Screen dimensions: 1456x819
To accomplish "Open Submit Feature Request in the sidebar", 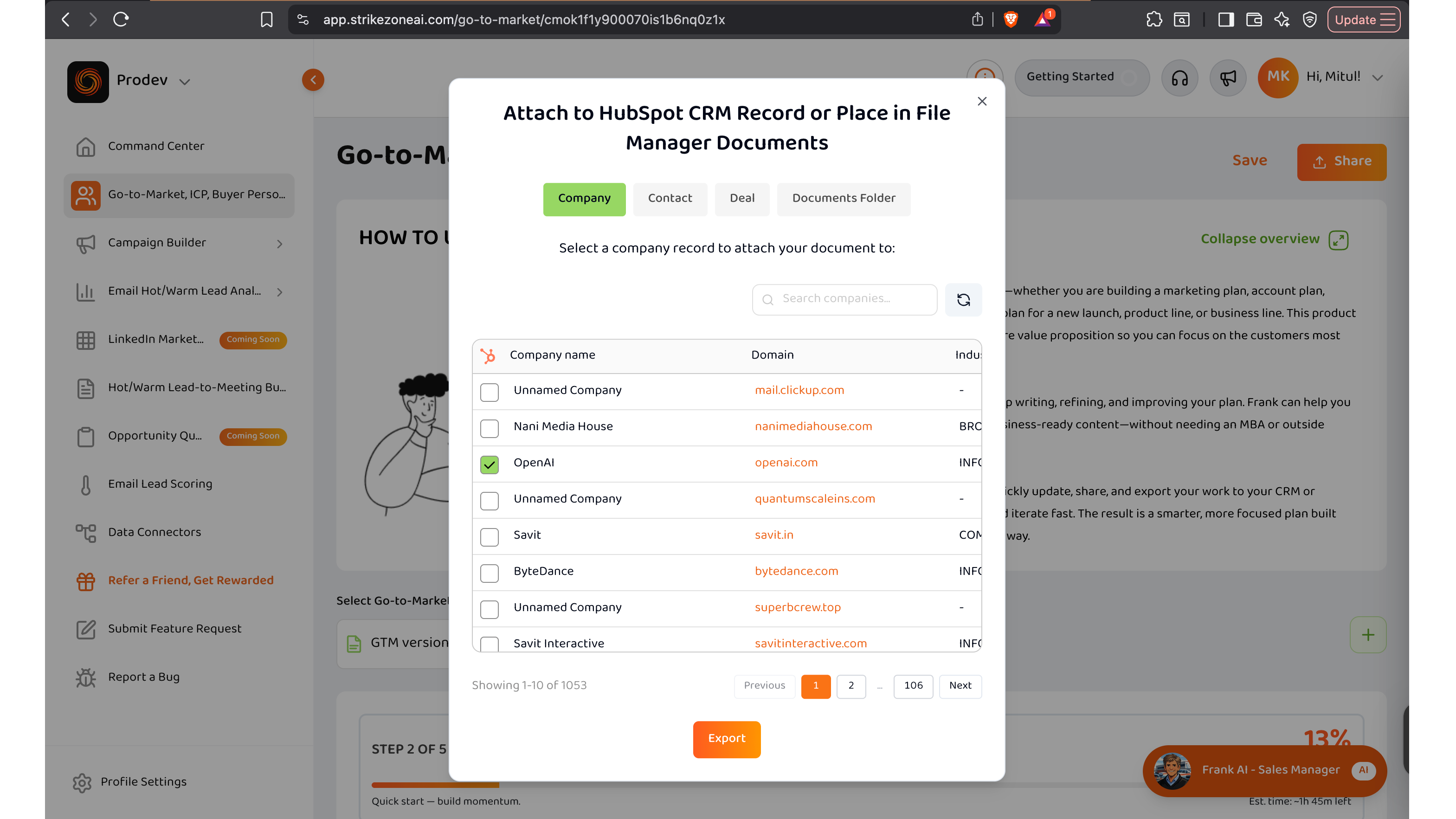I will coord(179,629).
